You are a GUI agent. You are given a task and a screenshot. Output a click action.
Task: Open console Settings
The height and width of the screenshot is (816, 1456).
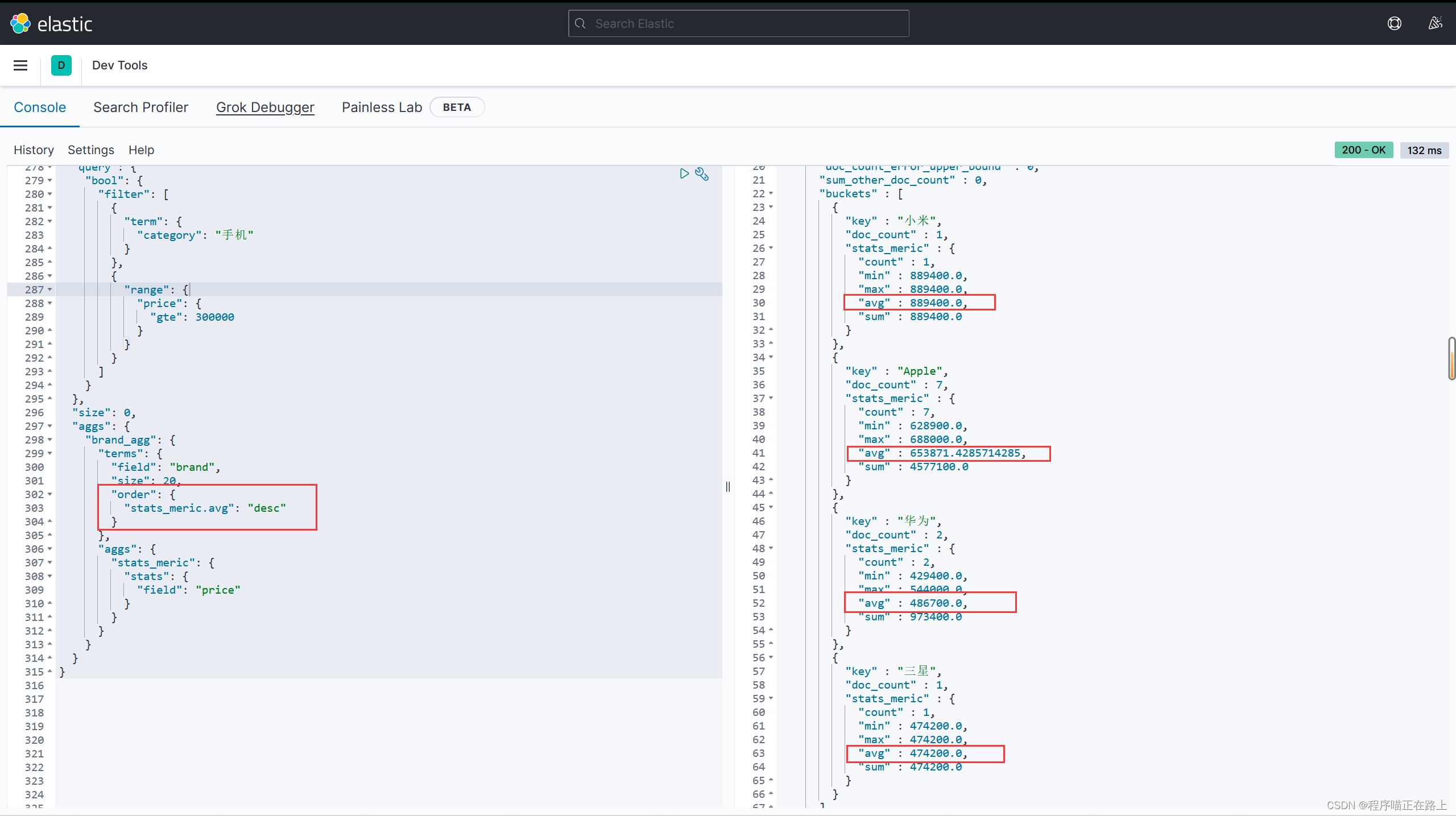(x=91, y=150)
